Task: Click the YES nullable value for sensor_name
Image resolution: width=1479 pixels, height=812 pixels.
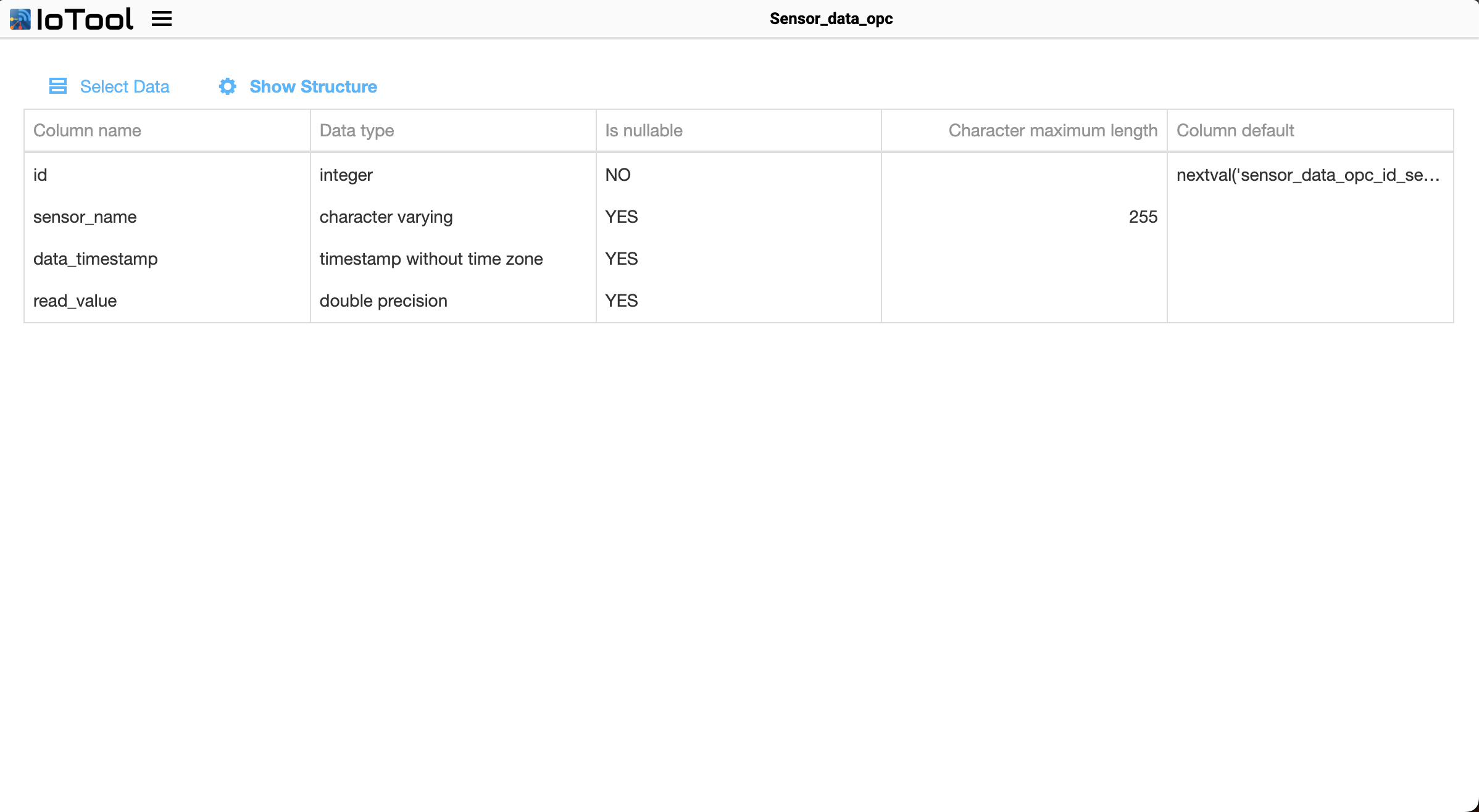Action: [738, 217]
